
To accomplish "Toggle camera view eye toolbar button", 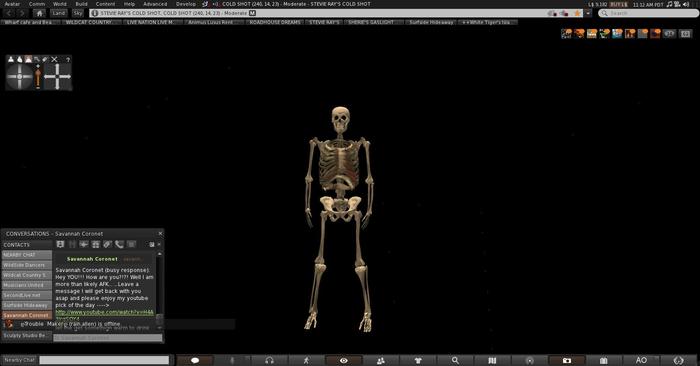I will point(343,360).
